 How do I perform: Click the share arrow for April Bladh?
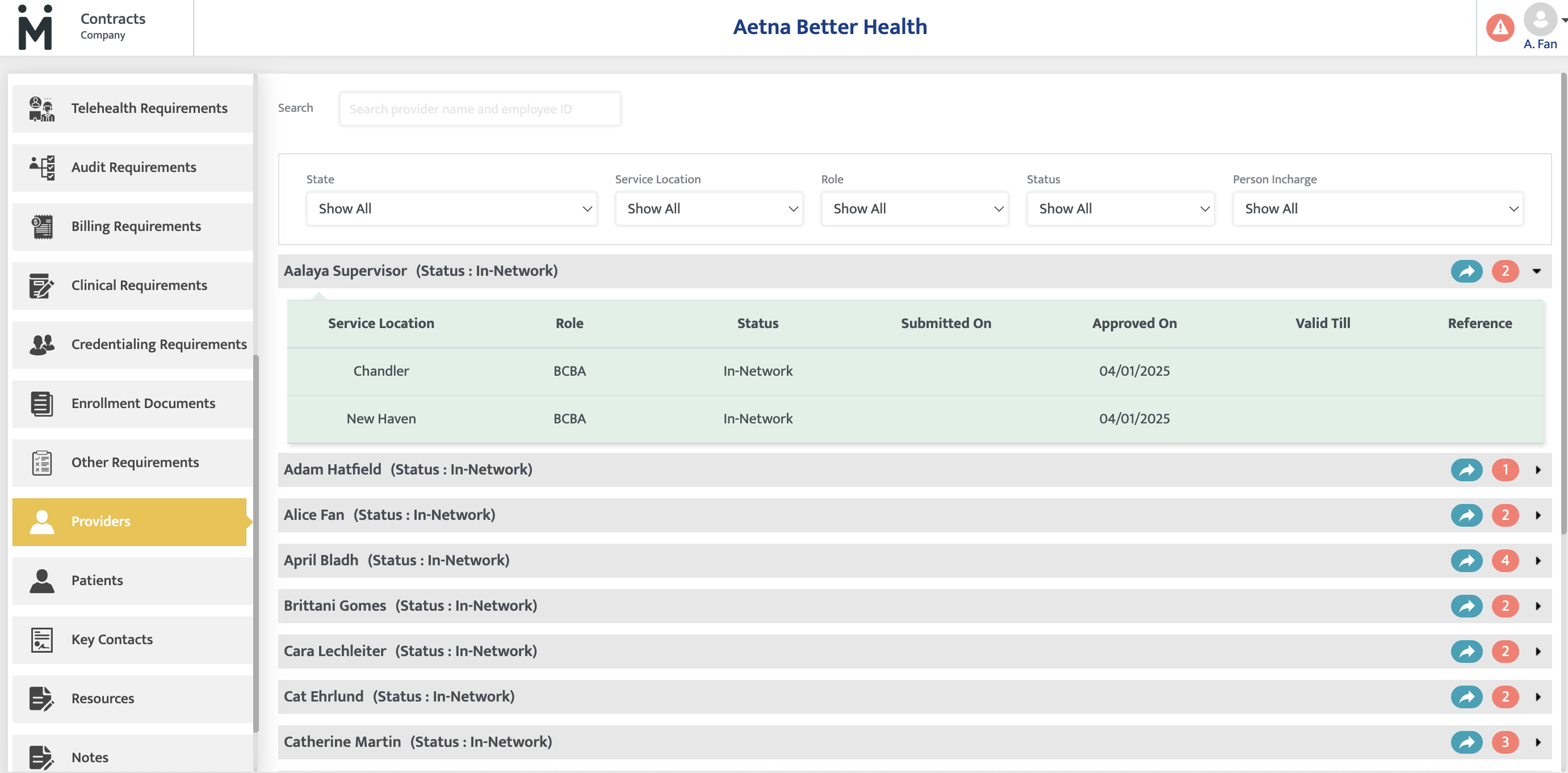[1466, 561]
